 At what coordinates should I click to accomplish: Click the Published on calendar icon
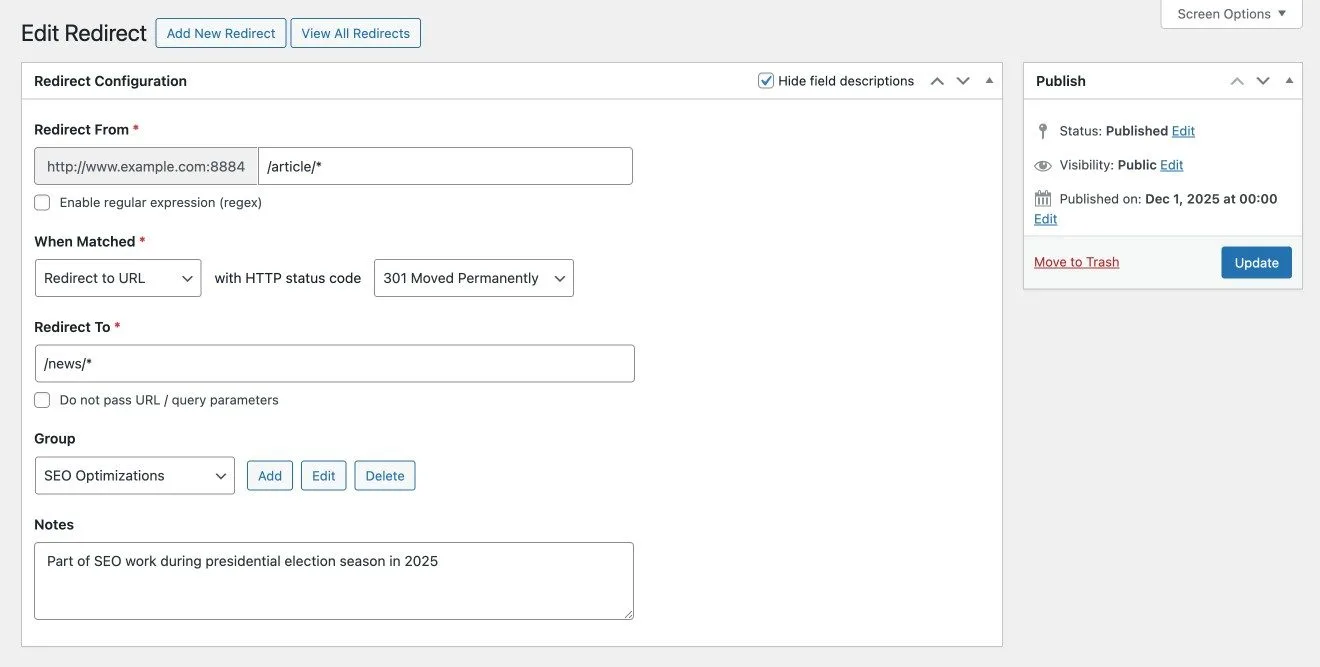(x=1043, y=199)
